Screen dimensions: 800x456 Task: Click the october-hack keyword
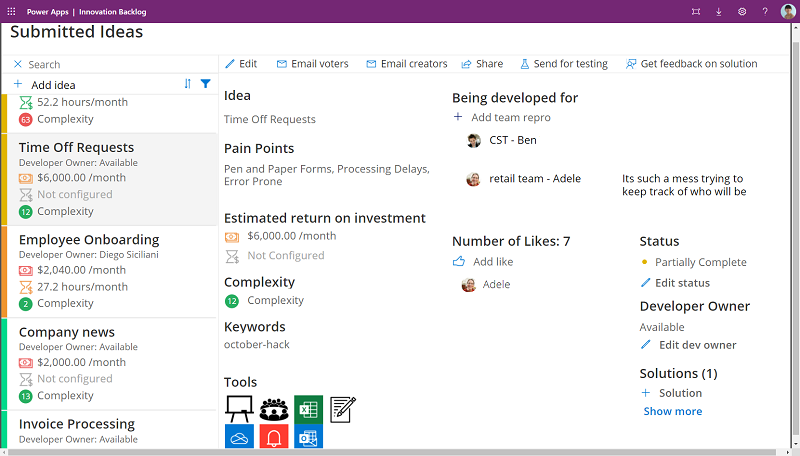tap(257, 345)
